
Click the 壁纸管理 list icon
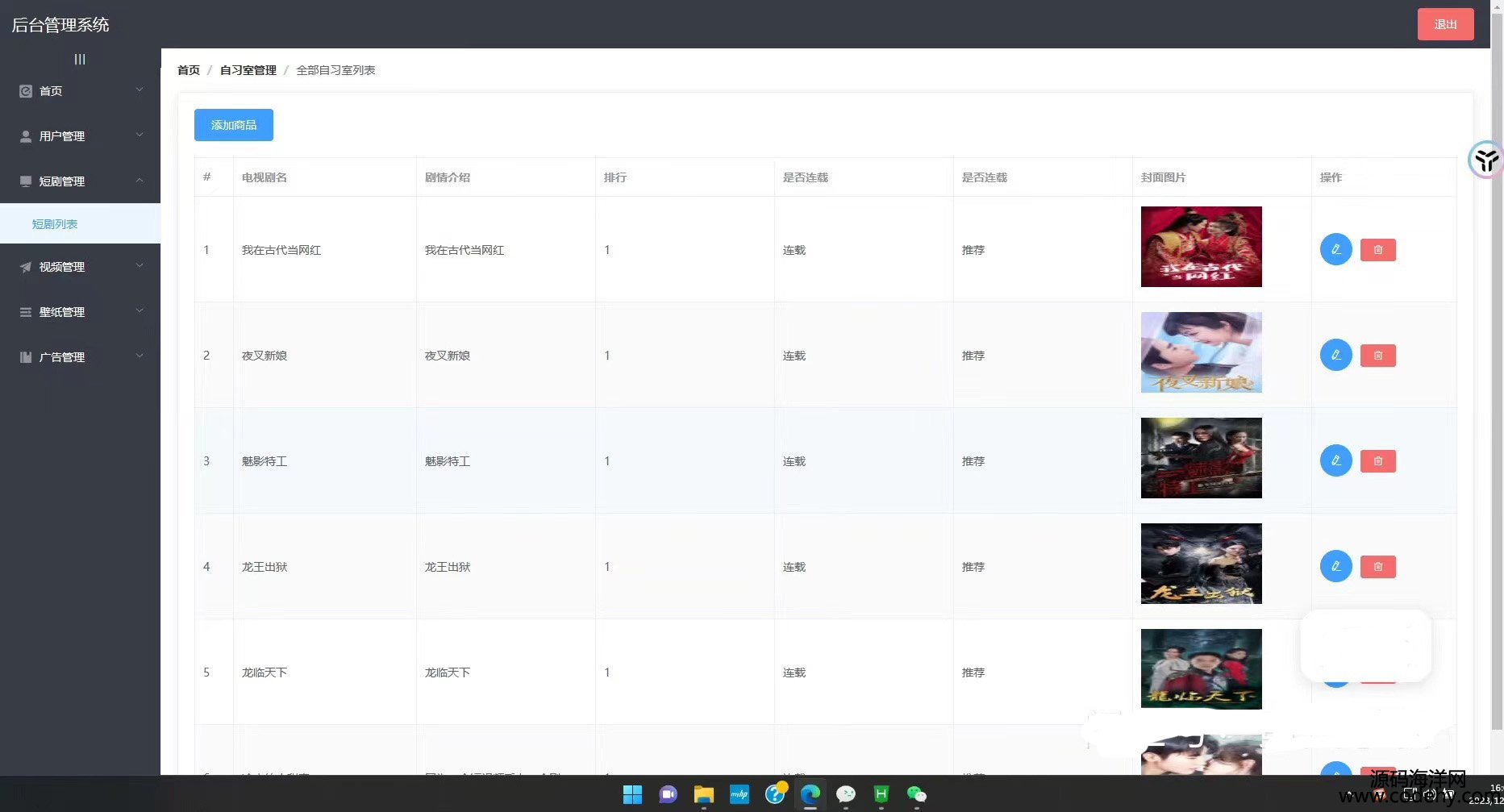26,312
